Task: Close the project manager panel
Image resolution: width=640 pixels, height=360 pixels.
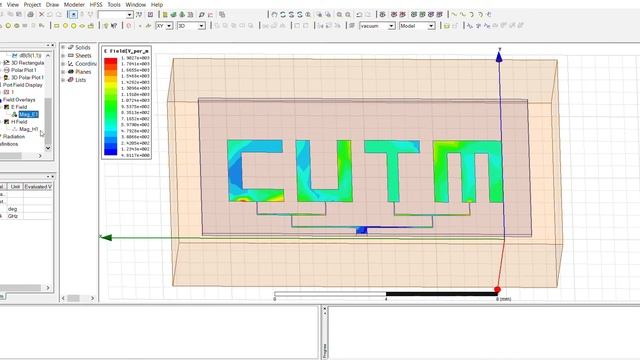Action: tap(53, 45)
